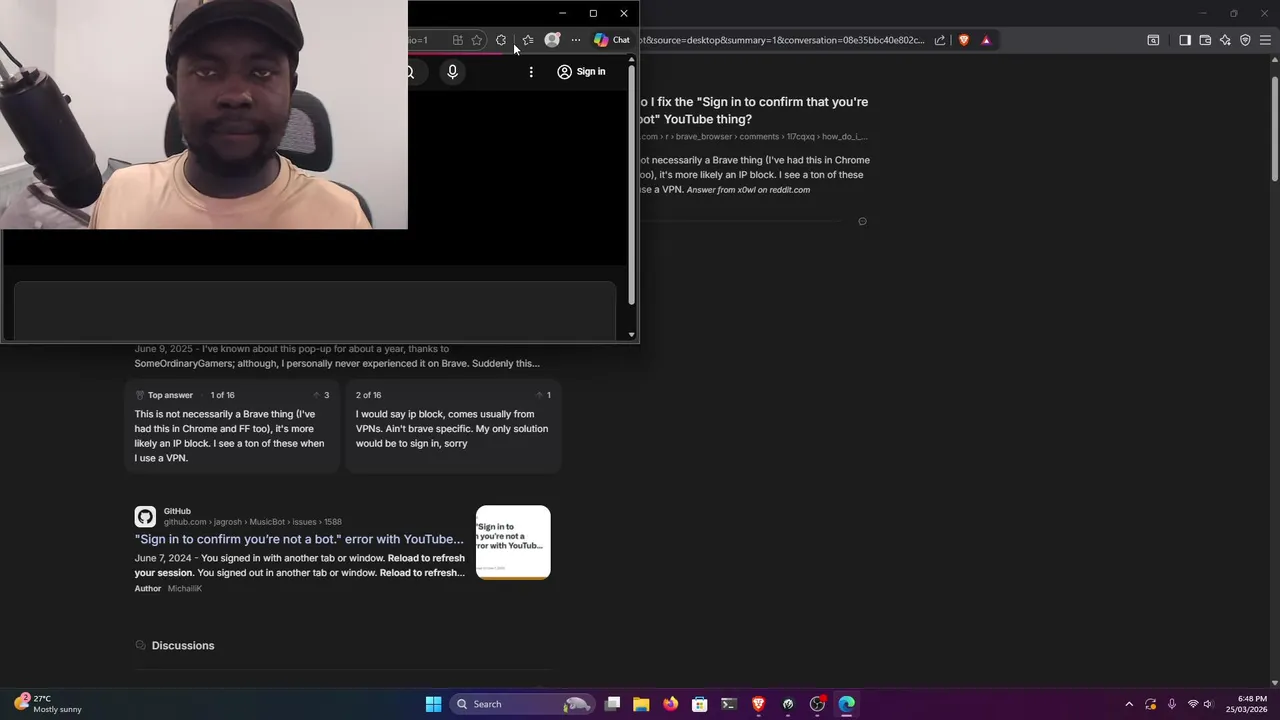Click the Brave VPN shield icon
The width and height of the screenshot is (1280, 720).
click(x=1245, y=40)
